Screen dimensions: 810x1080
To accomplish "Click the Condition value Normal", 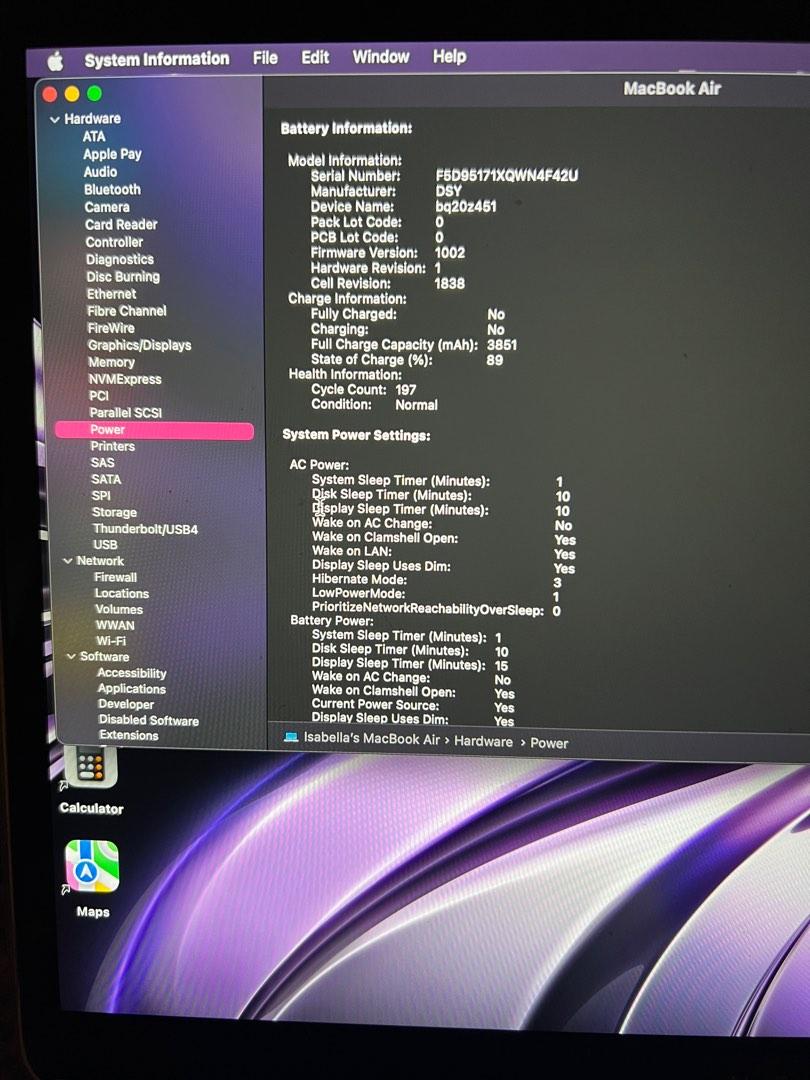I will (x=416, y=405).
